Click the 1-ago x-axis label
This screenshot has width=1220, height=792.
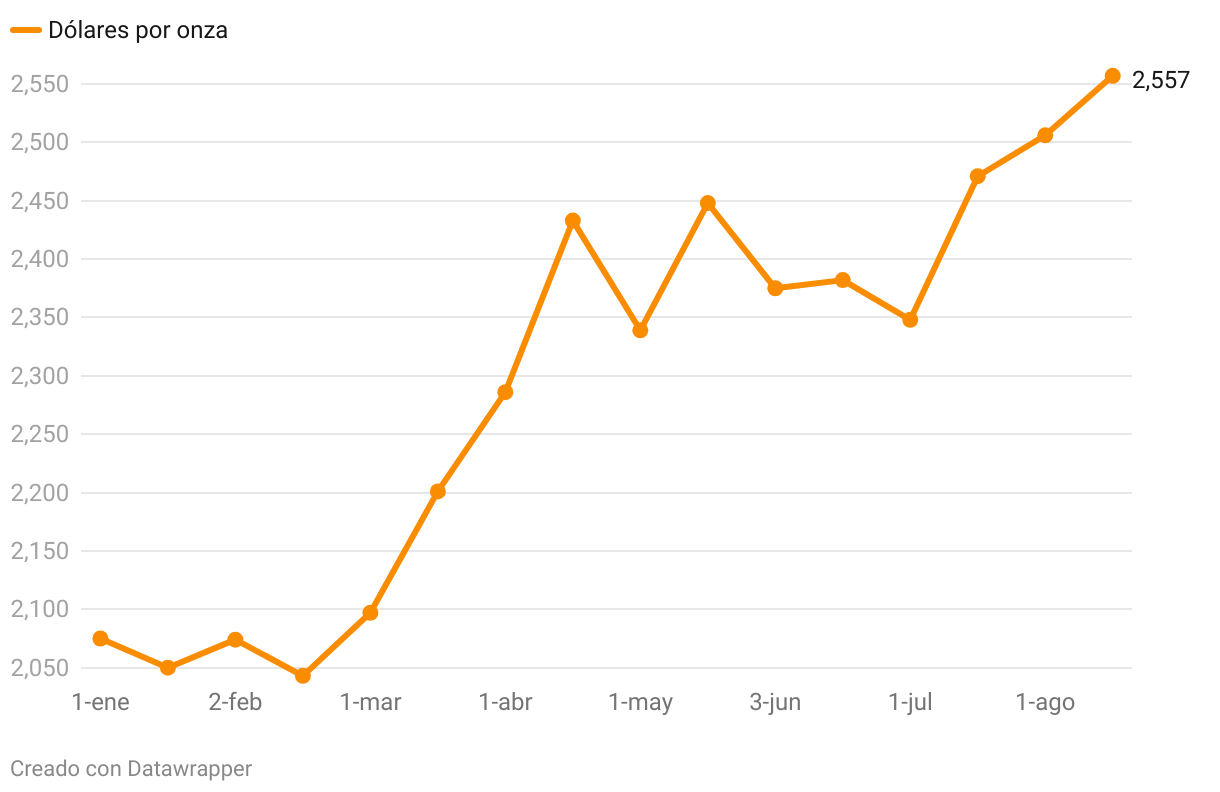click(x=1045, y=702)
